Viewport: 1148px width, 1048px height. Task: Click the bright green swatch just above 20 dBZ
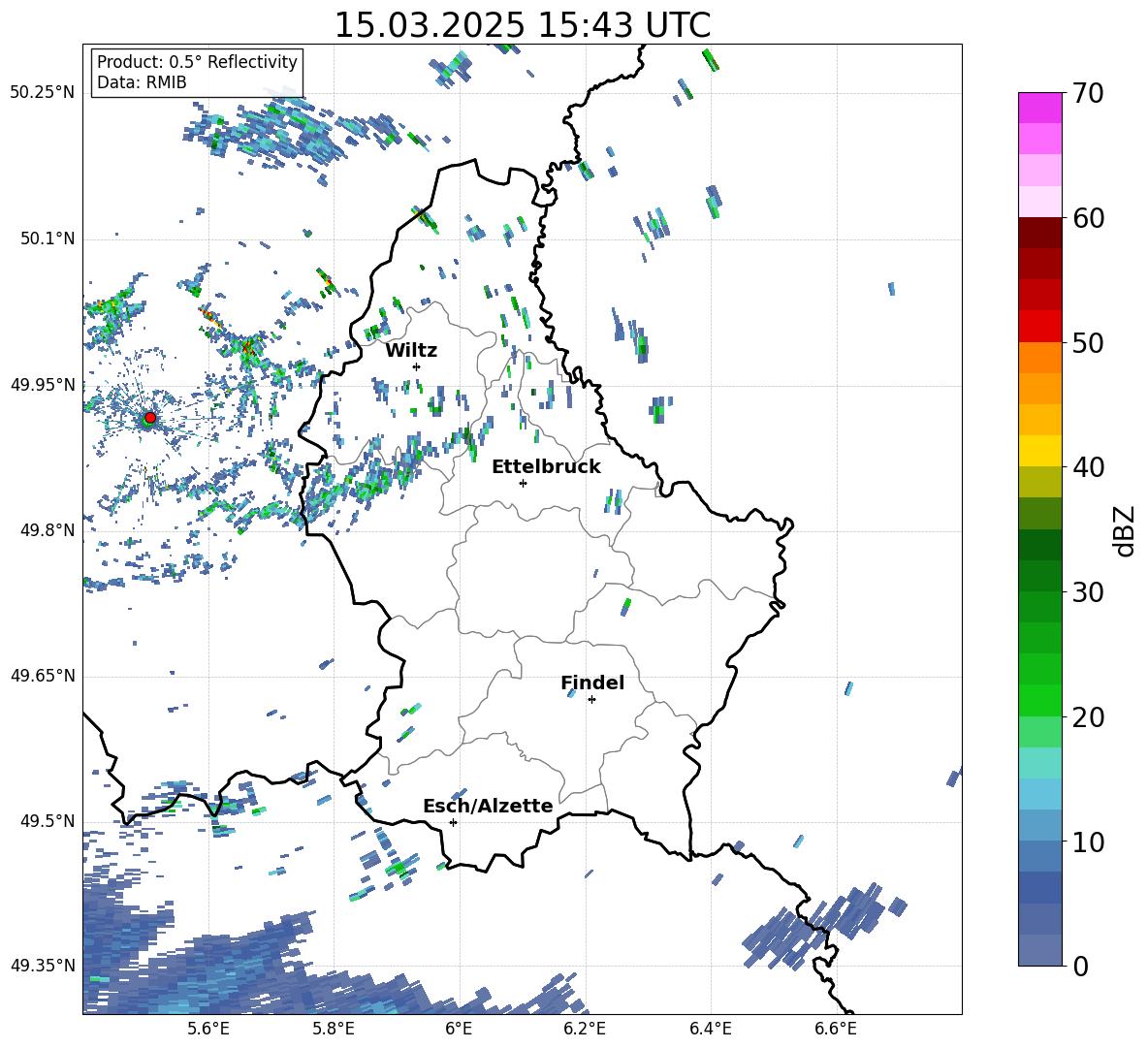[1039, 700]
